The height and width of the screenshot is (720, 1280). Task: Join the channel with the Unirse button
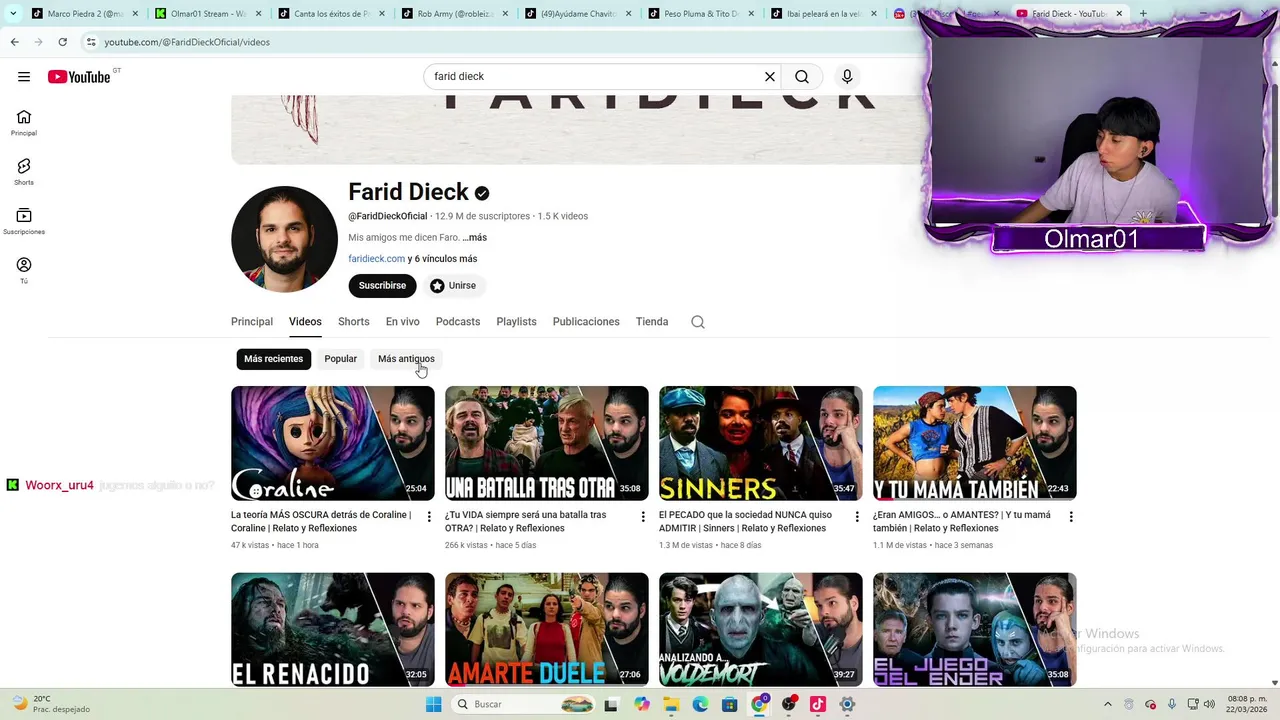click(x=453, y=286)
